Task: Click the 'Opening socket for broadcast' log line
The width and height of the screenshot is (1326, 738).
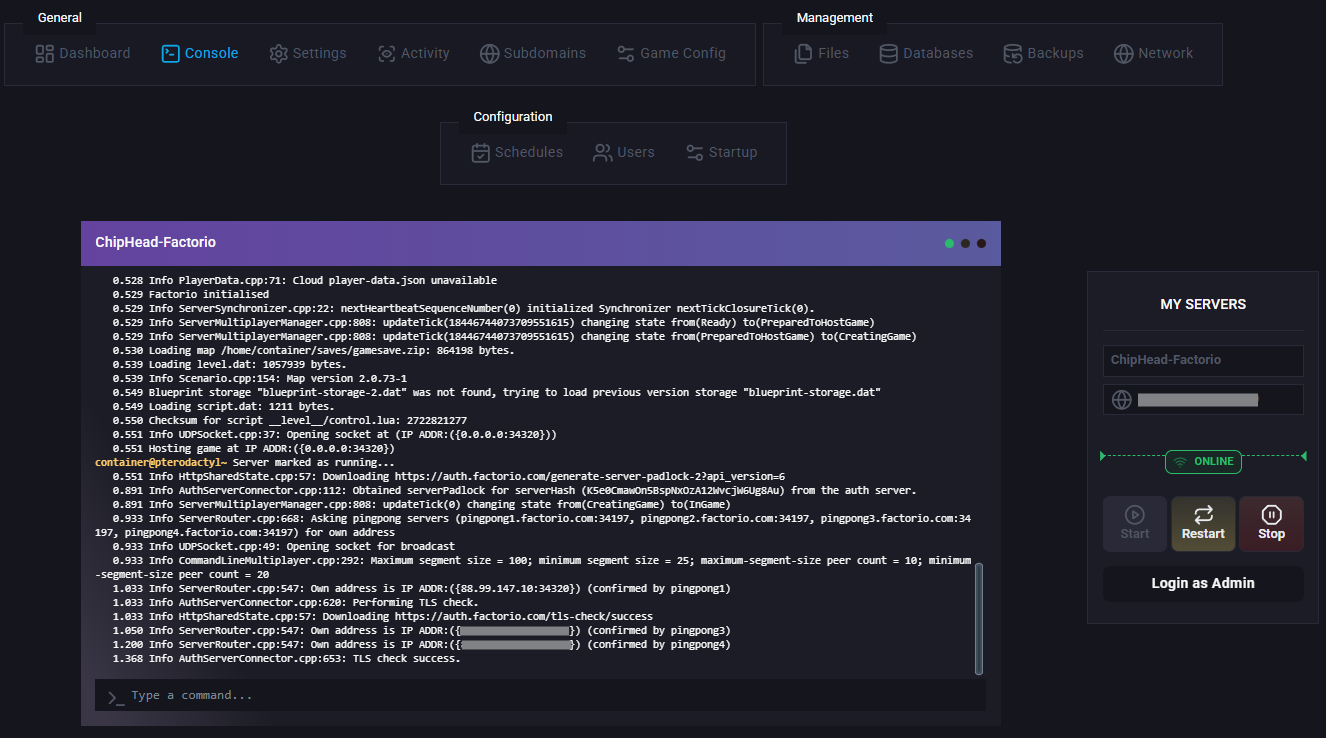Action: click(x=284, y=547)
